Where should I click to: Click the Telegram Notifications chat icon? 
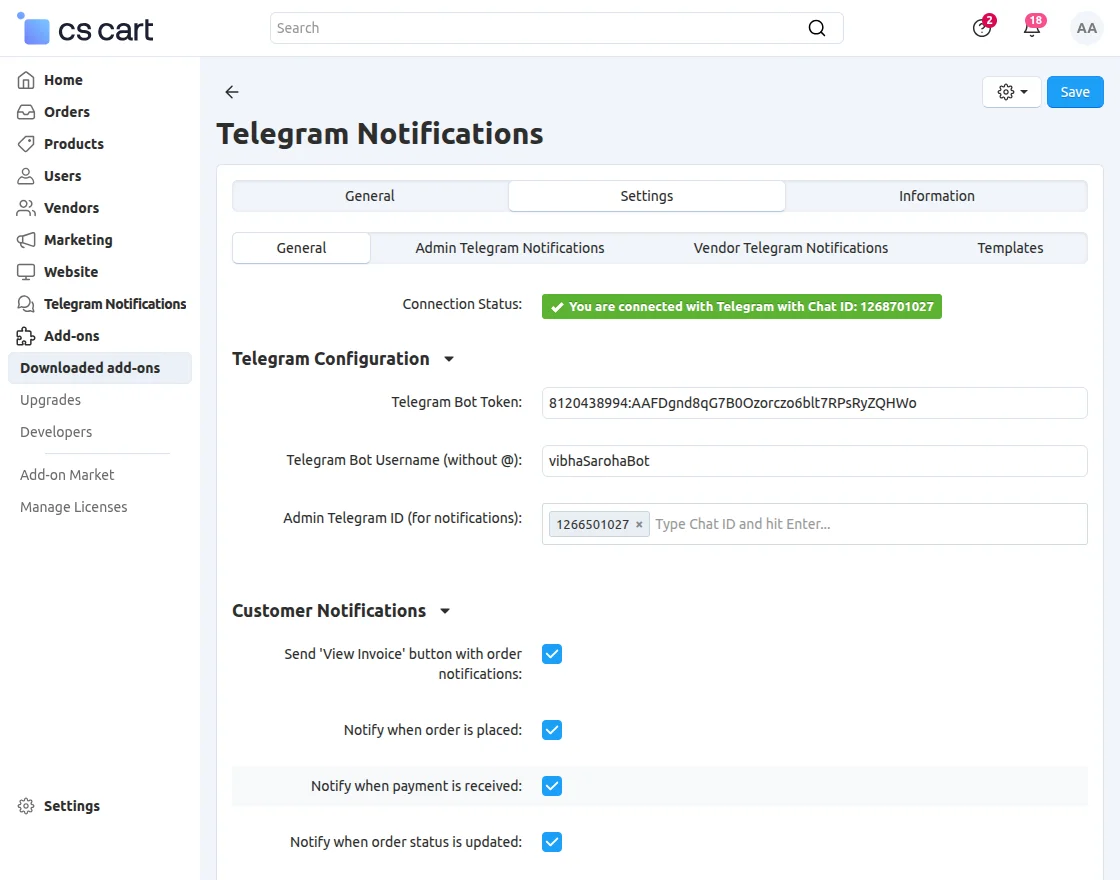pyautogui.click(x=26, y=304)
